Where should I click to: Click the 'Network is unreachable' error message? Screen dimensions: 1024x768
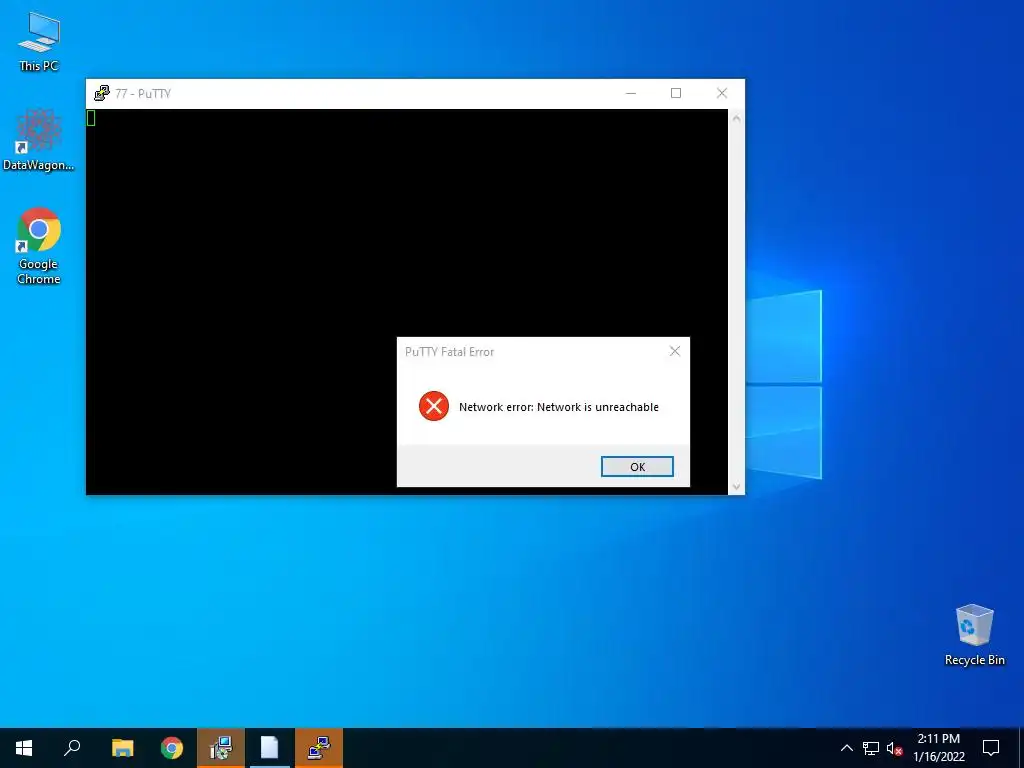click(x=558, y=407)
